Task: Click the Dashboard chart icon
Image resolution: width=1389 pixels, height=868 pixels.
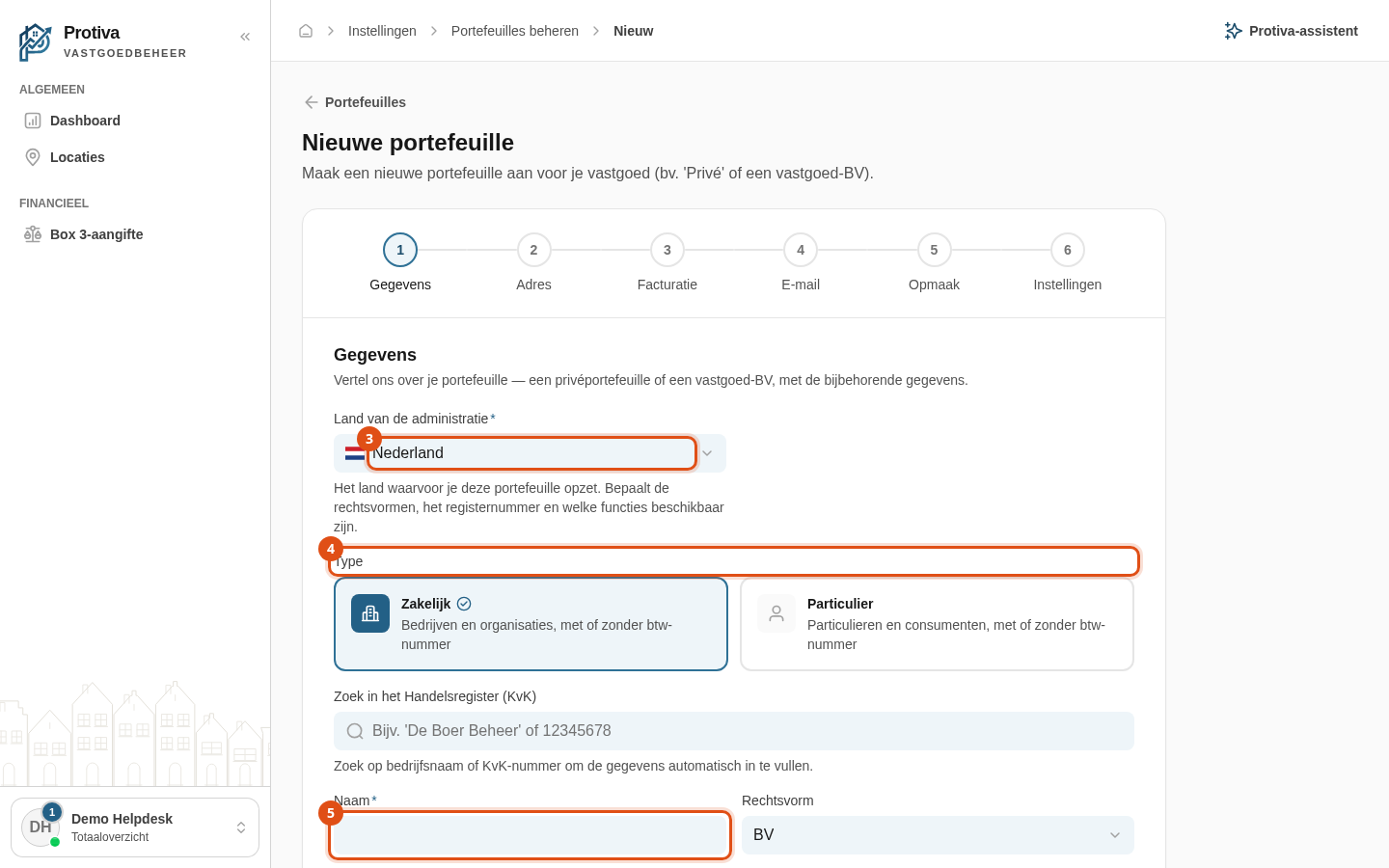Action: pyautogui.click(x=33, y=121)
